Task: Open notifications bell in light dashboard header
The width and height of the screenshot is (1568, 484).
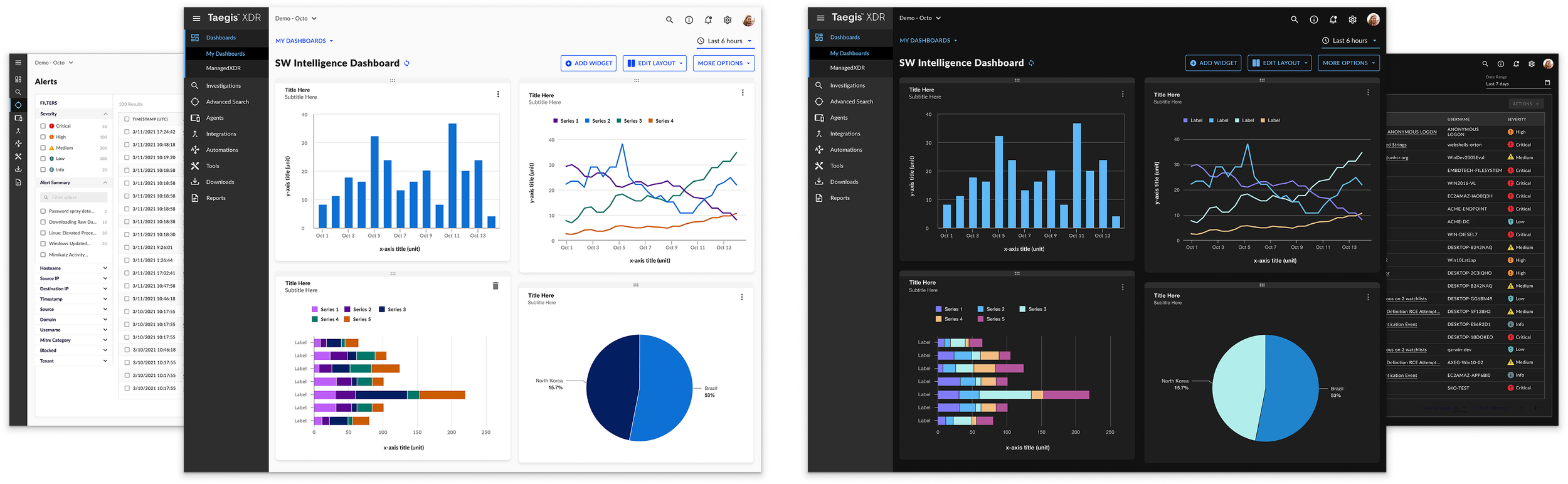Action: coord(708,20)
